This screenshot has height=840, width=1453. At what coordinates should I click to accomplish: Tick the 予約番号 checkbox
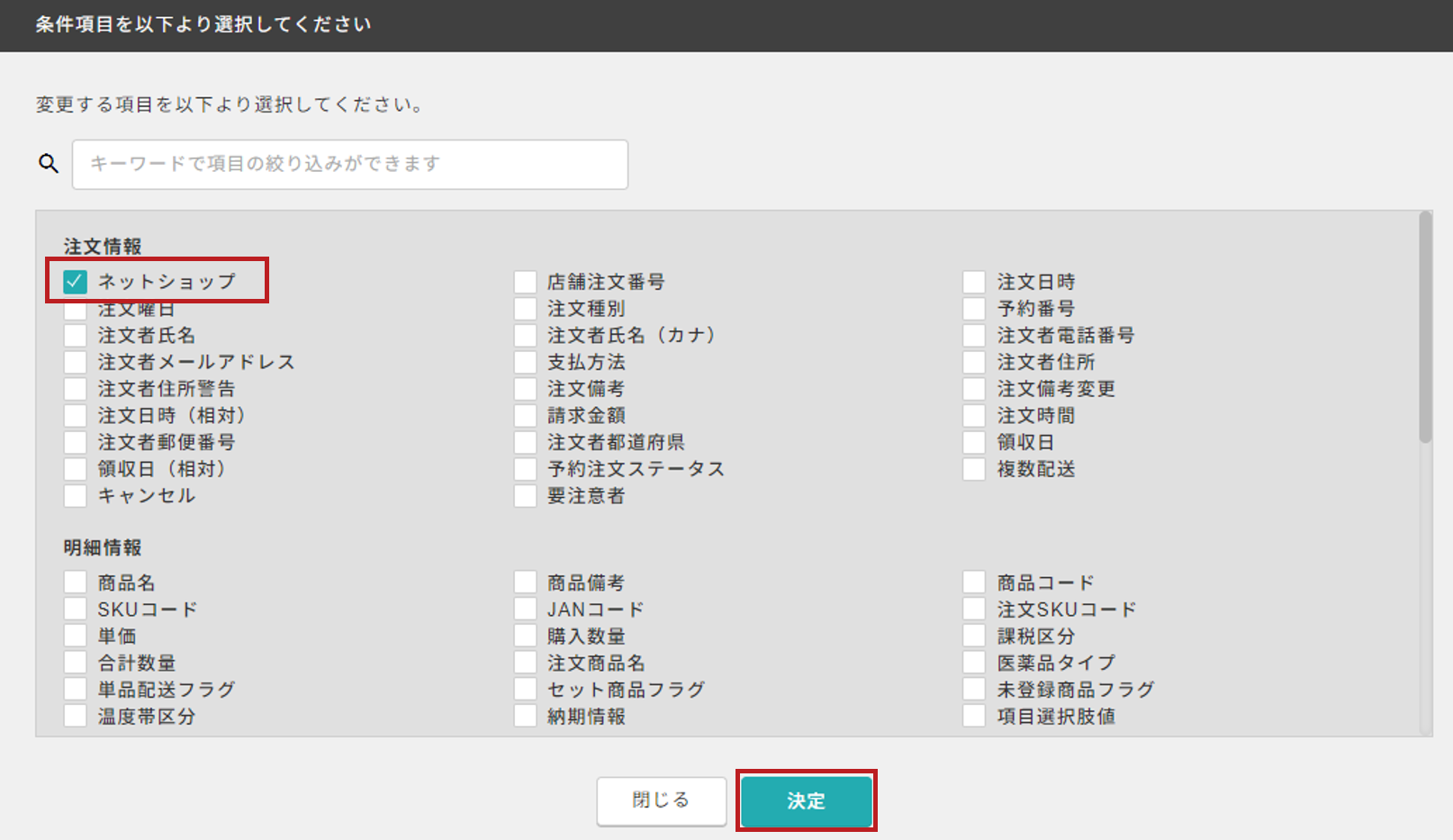point(974,309)
